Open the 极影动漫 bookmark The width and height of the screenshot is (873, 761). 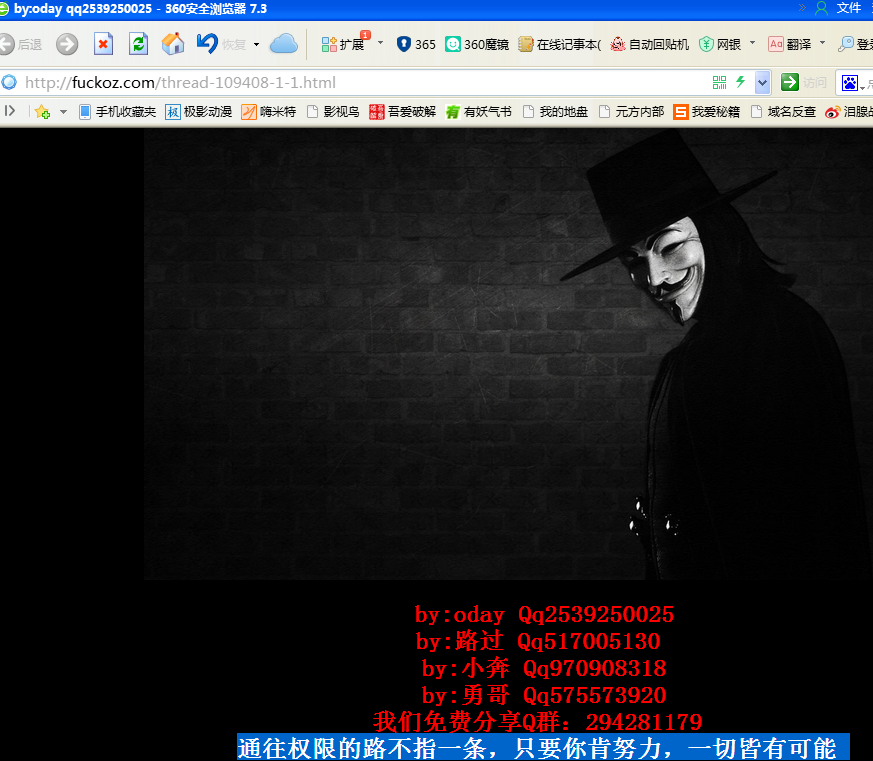[199, 112]
